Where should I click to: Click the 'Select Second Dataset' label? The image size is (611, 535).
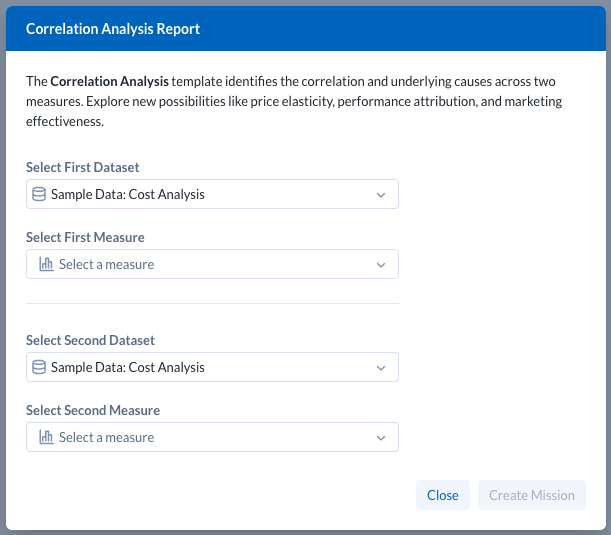[x=90, y=340]
